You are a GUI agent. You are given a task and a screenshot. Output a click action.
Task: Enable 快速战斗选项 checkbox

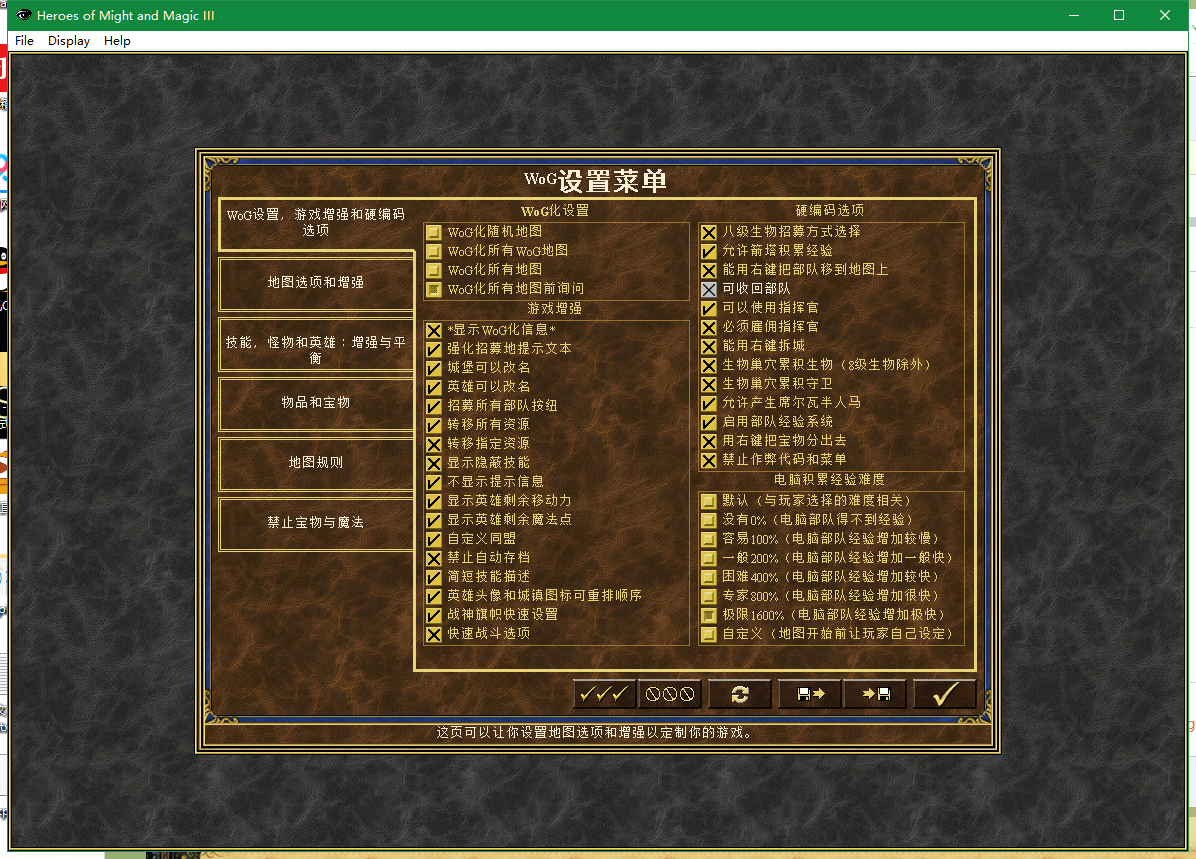pyautogui.click(x=434, y=634)
